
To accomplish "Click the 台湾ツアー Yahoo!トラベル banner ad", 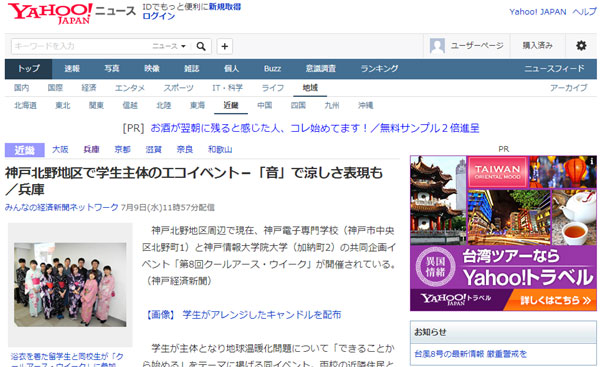I will click(503, 233).
